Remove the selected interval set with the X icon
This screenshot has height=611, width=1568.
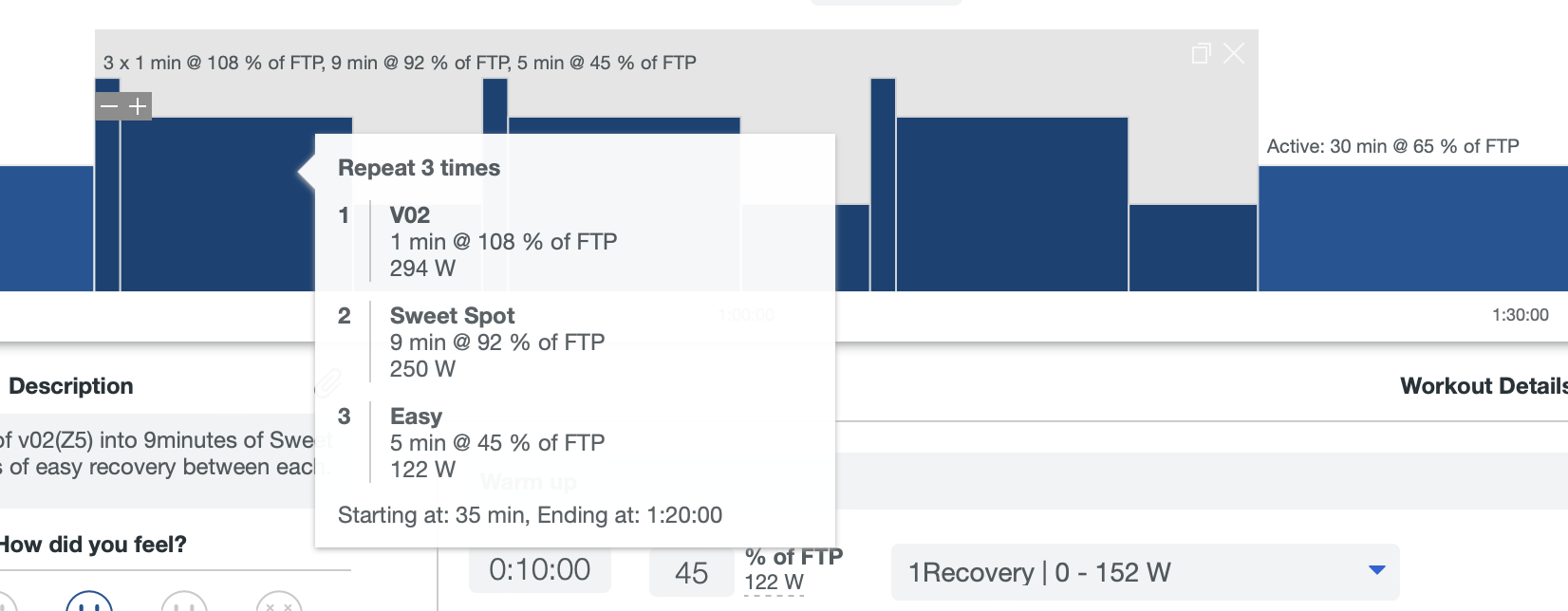click(x=1234, y=53)
